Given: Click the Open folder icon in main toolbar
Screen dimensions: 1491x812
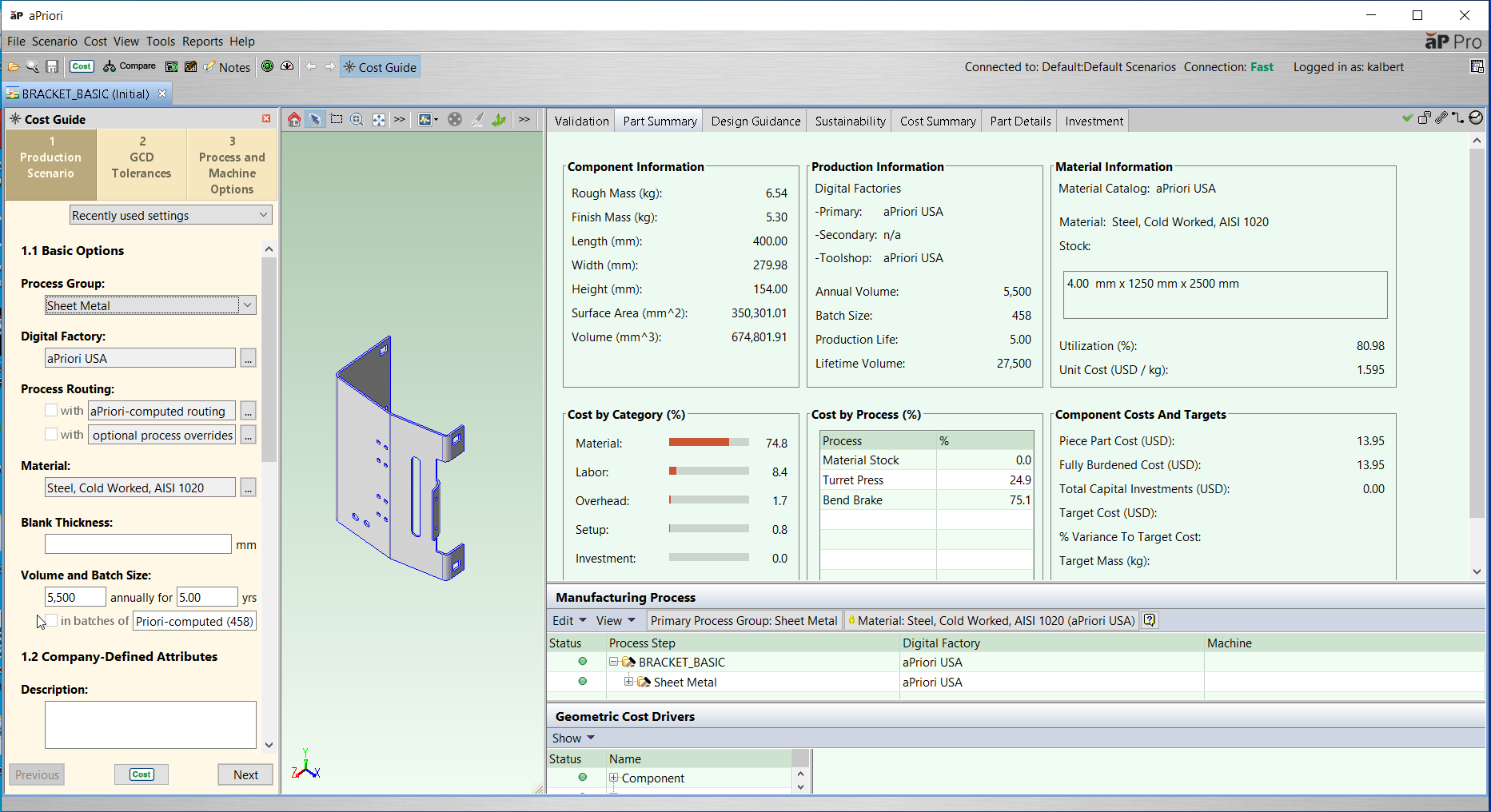Looking at the screenshot, I should [14, 67].
